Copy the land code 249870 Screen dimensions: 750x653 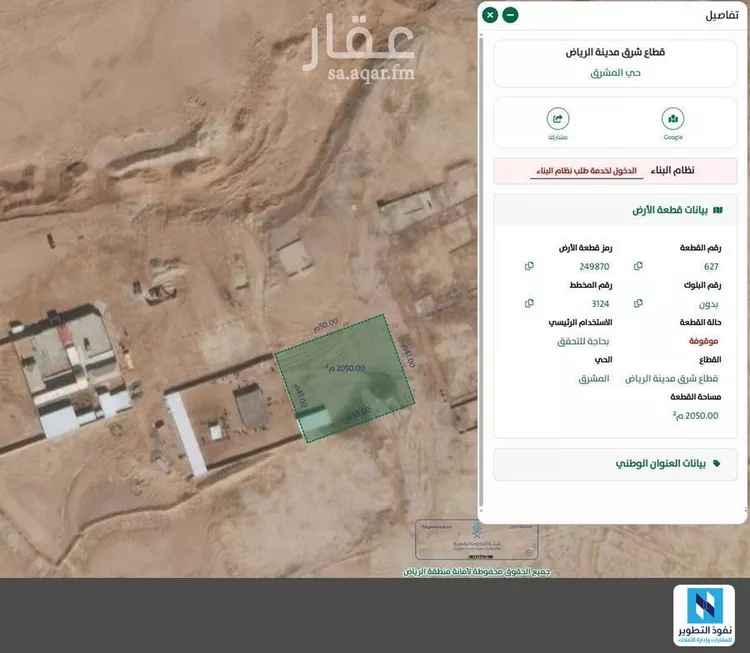pos(529,266)
